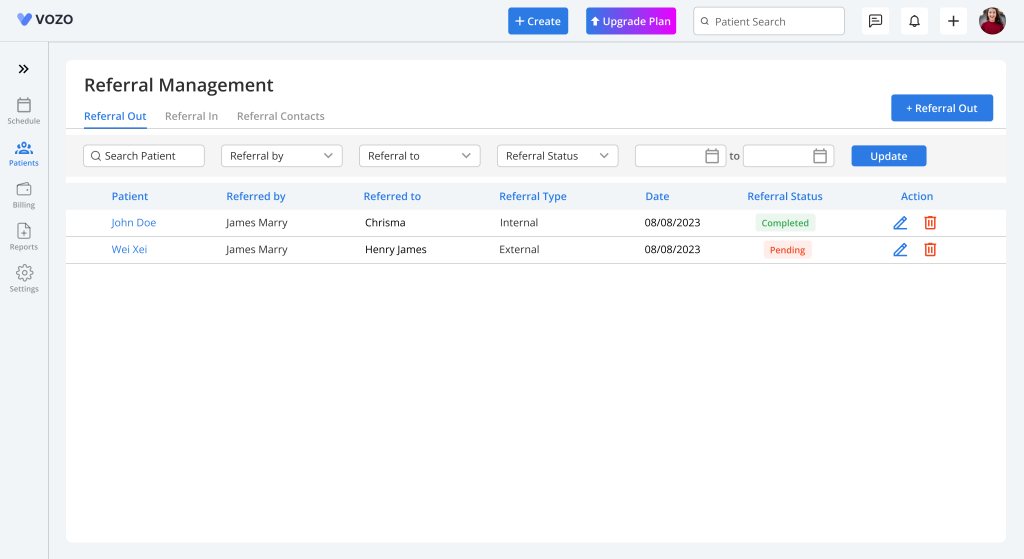Open the John Doe patient link
Viewport: 1024px width, 559px height.
click(x=133, y=223)
